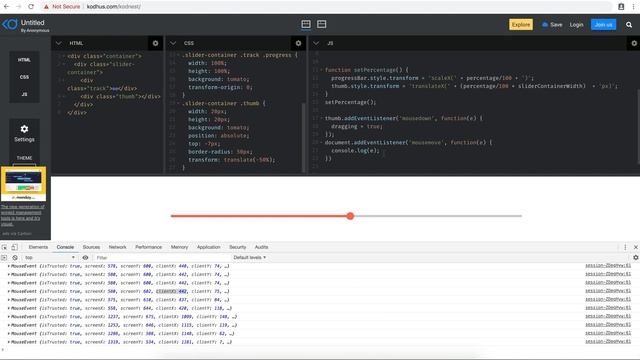
Task: Open the console context 'top' dropdown
Action: pos(49,258)
